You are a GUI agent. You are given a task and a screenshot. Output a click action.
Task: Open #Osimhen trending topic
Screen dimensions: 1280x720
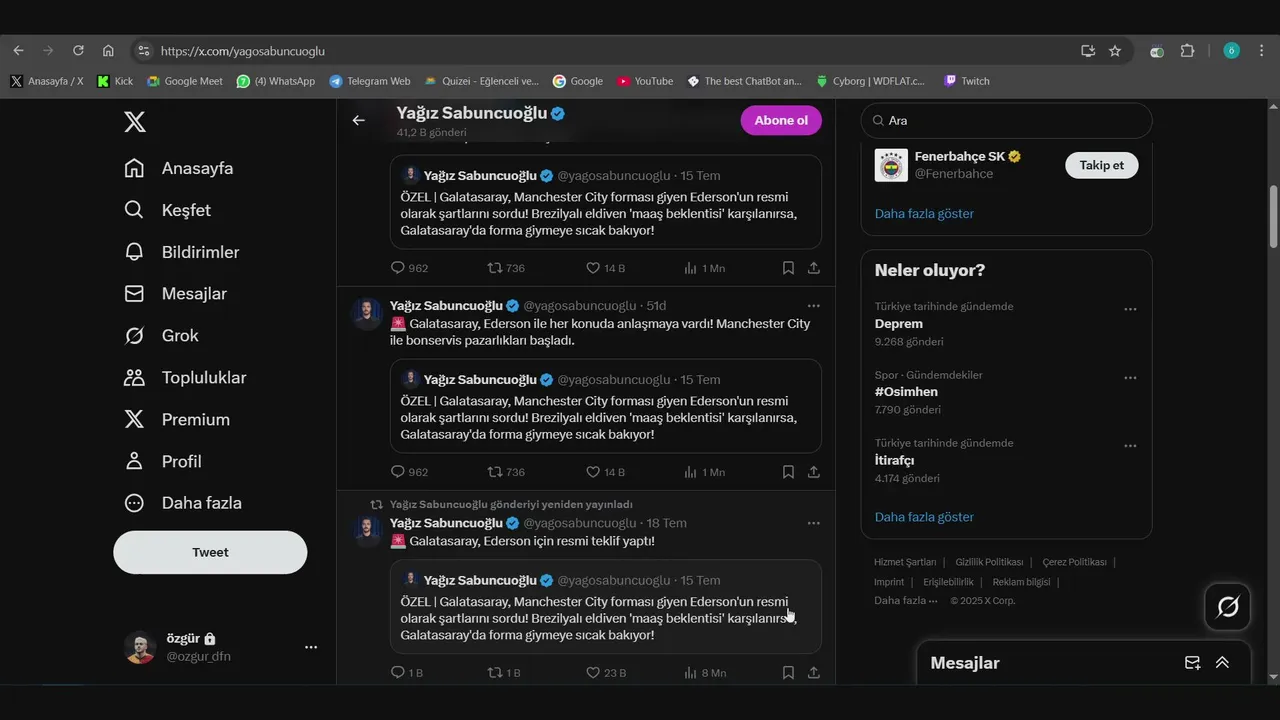908,392
